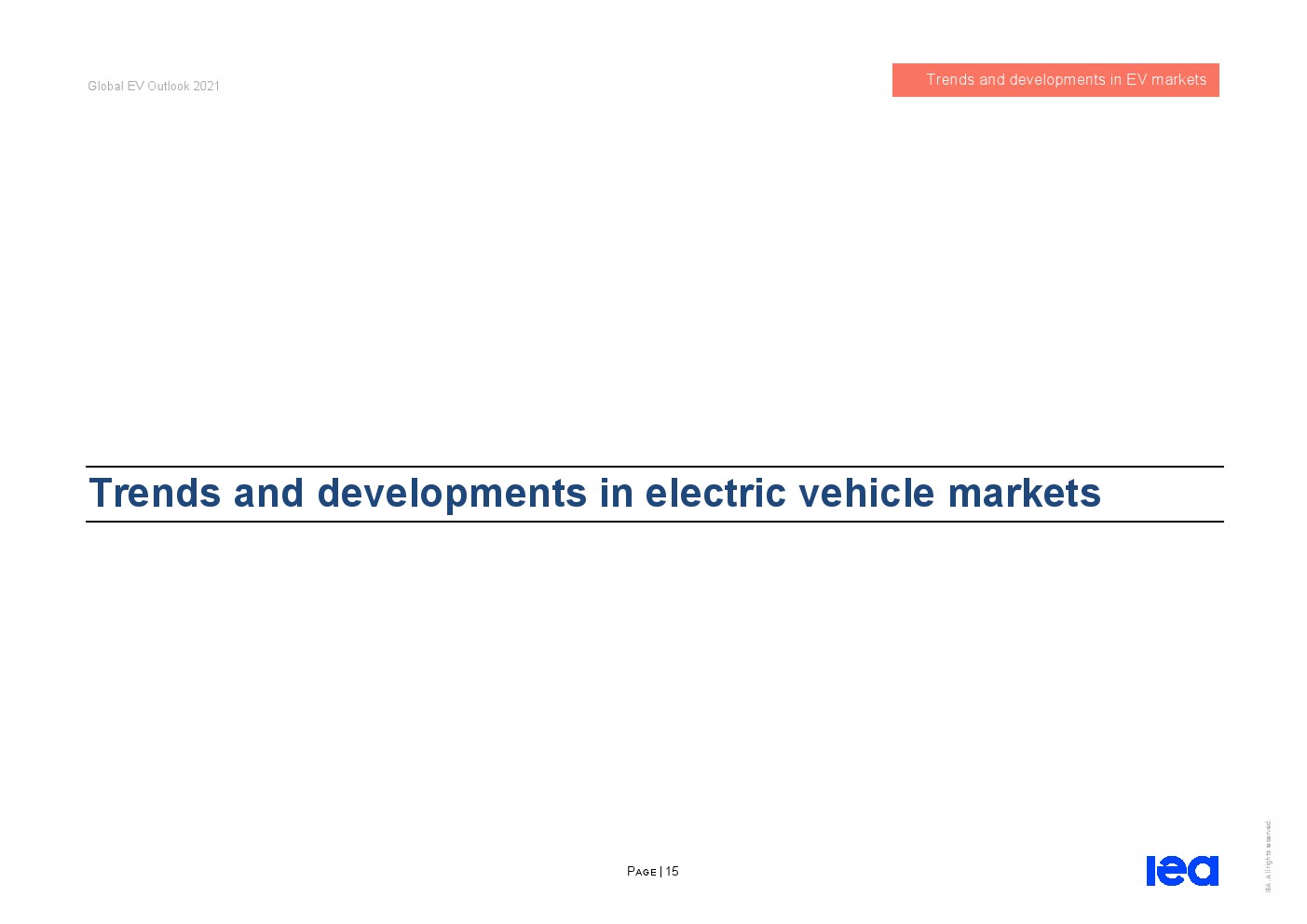
Task: Click the orange section banner
Action: click(1055, 80)
